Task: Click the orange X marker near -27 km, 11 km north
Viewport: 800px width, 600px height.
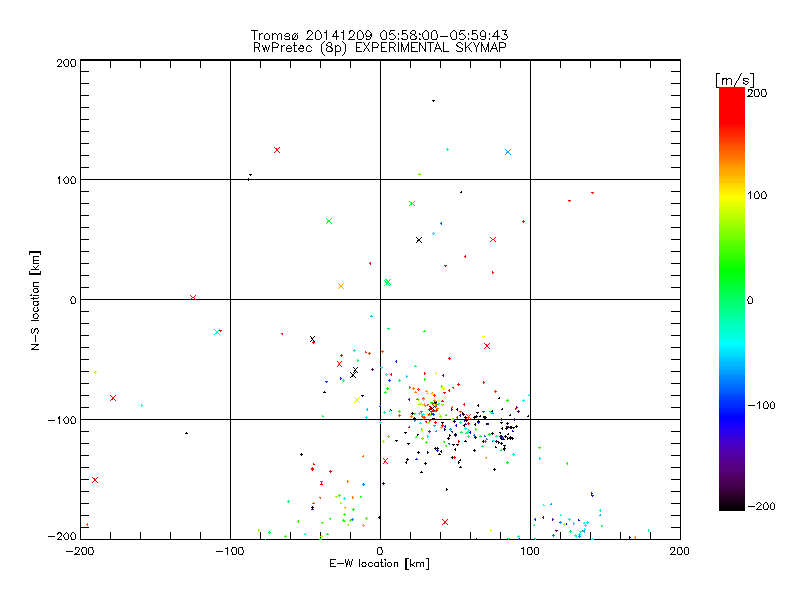Action: coord(341,286)
